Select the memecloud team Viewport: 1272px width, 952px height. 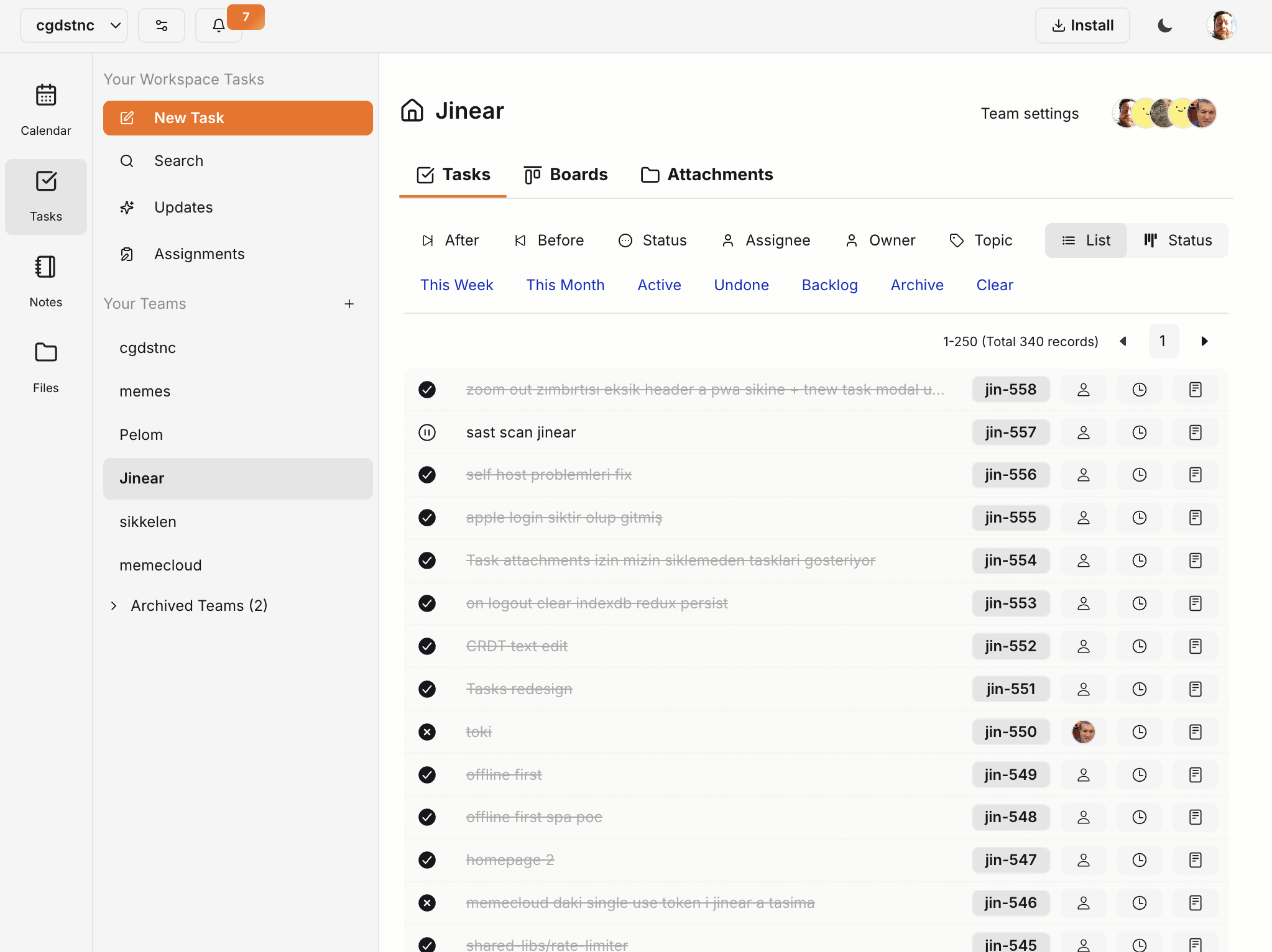point(238,565)
